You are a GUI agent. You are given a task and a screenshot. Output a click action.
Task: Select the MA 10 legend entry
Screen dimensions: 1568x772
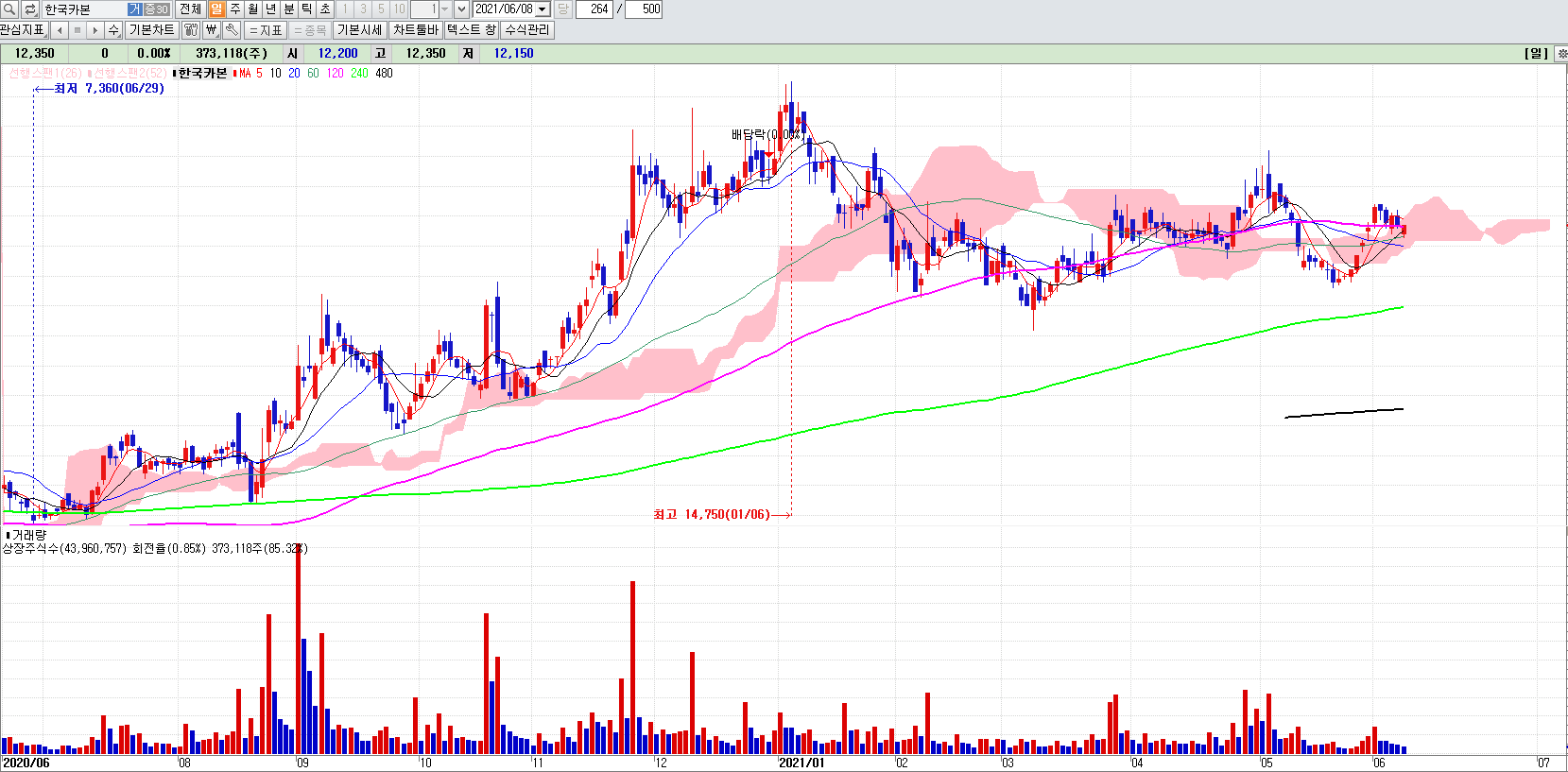[x=275, y=73]
